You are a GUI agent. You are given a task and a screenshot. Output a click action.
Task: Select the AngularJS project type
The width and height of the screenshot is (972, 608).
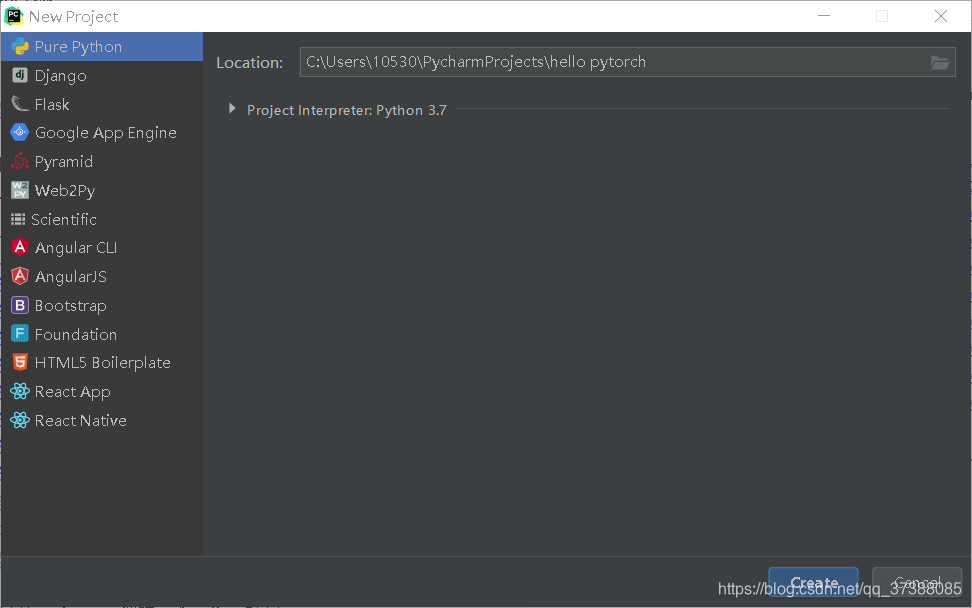(x=102, y=276)
